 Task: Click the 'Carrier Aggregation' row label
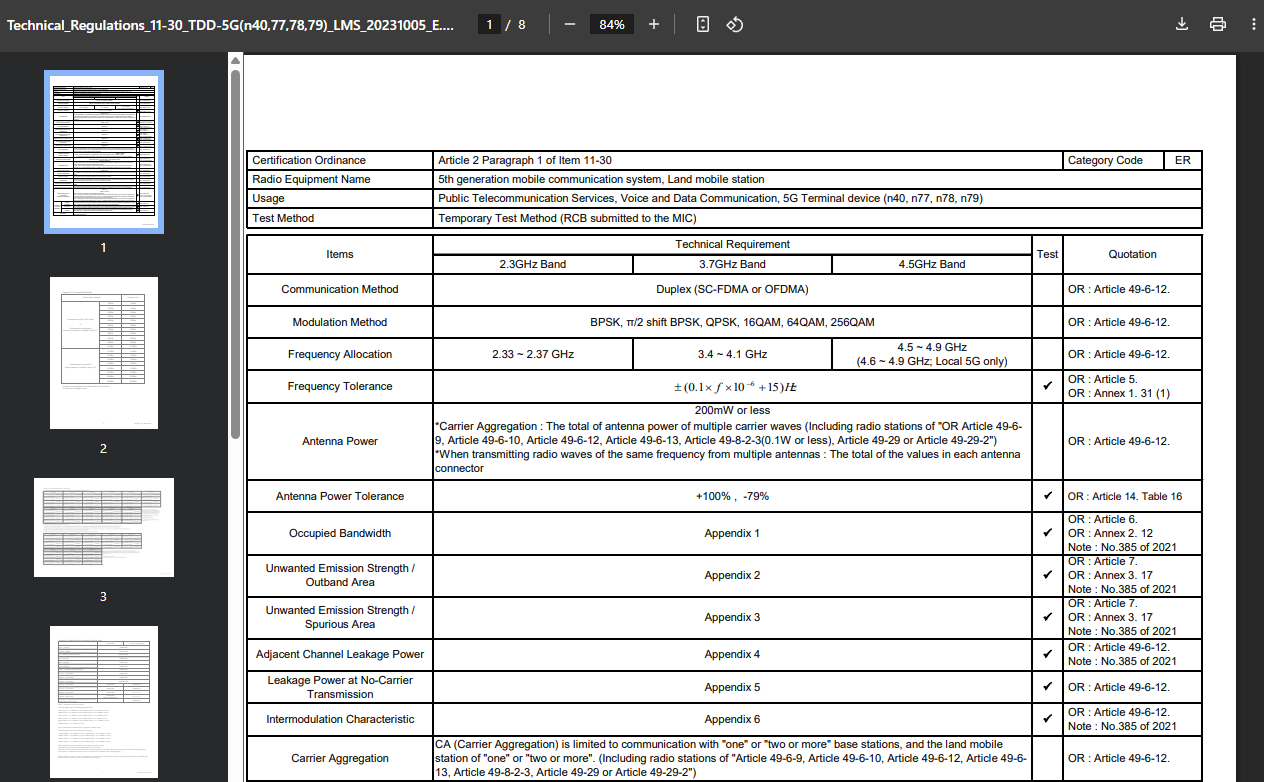(340, 758)
